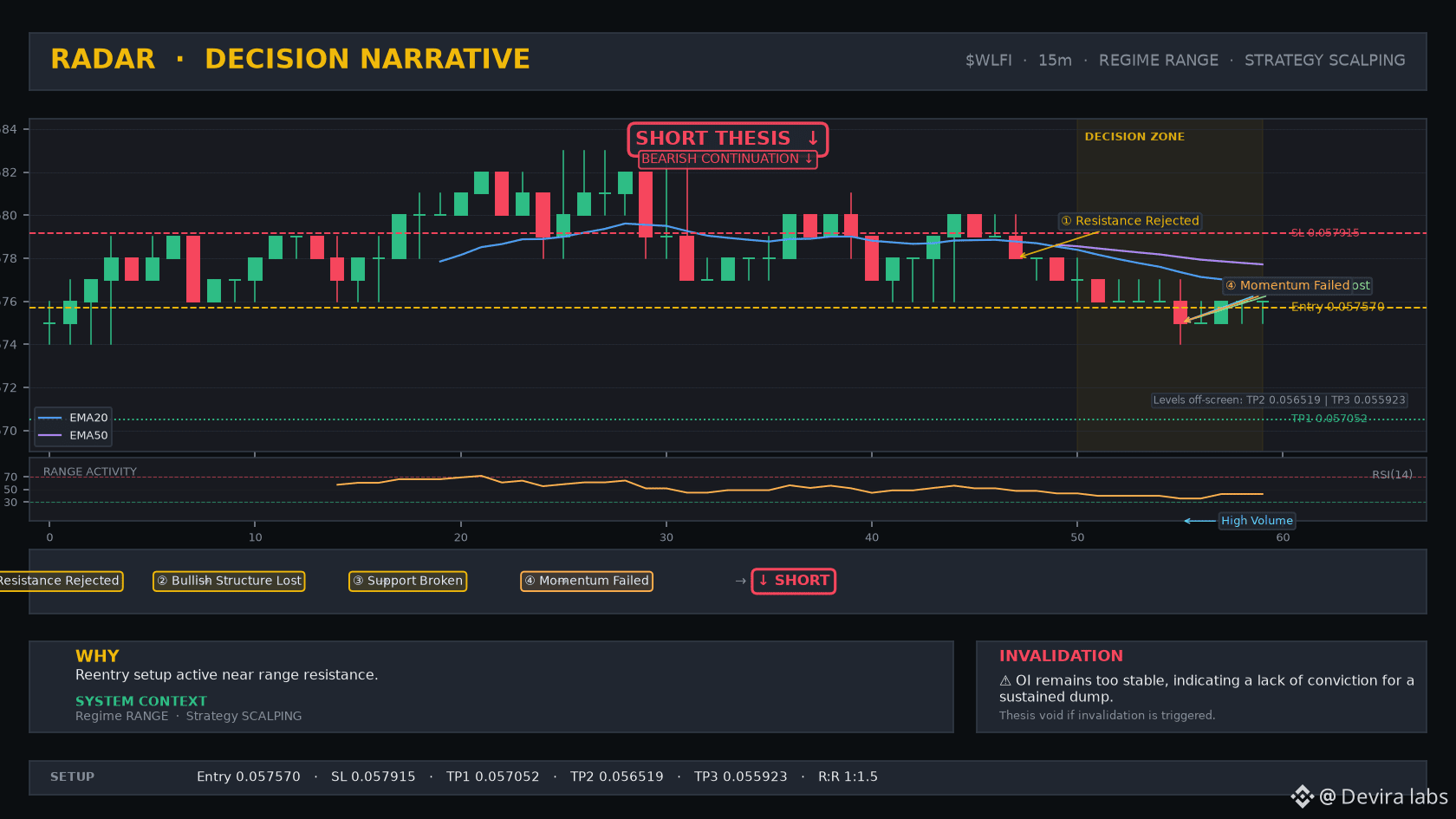Click the RADAR DECISION NARRATIVE title
This screenshot has height=819, width=1456.
point(290,59)
